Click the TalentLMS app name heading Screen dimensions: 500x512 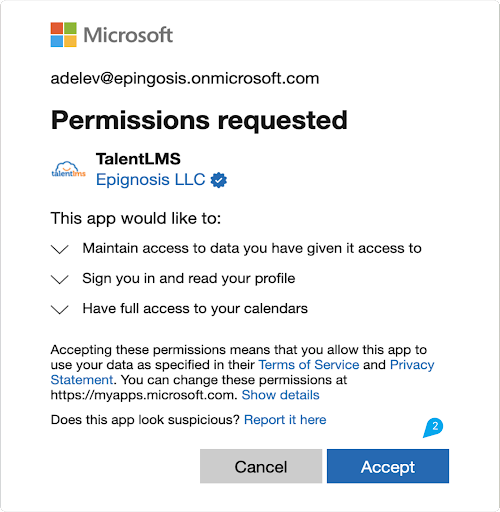138,159
